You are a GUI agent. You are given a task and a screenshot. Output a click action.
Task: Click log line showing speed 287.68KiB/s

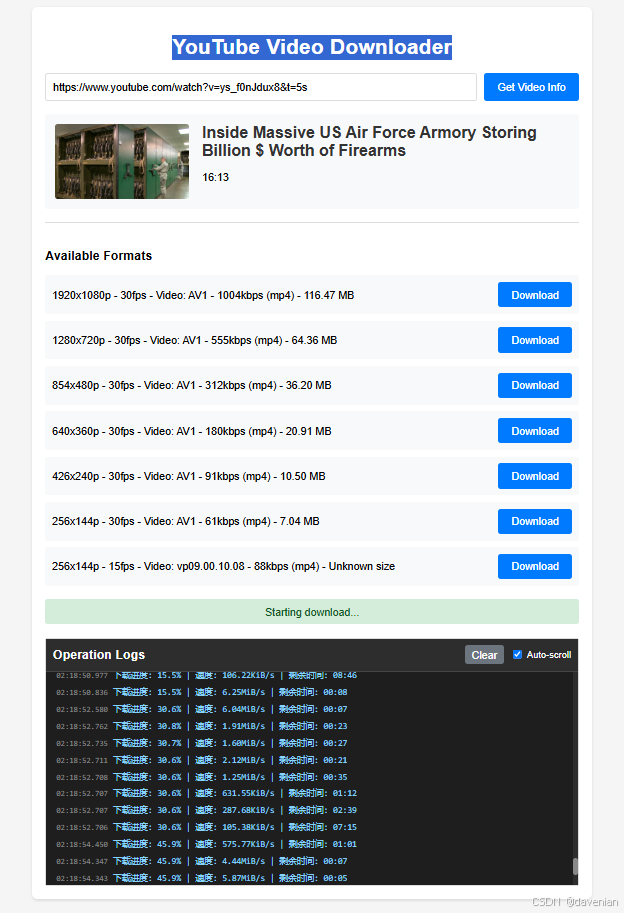(x=207, y=810)
